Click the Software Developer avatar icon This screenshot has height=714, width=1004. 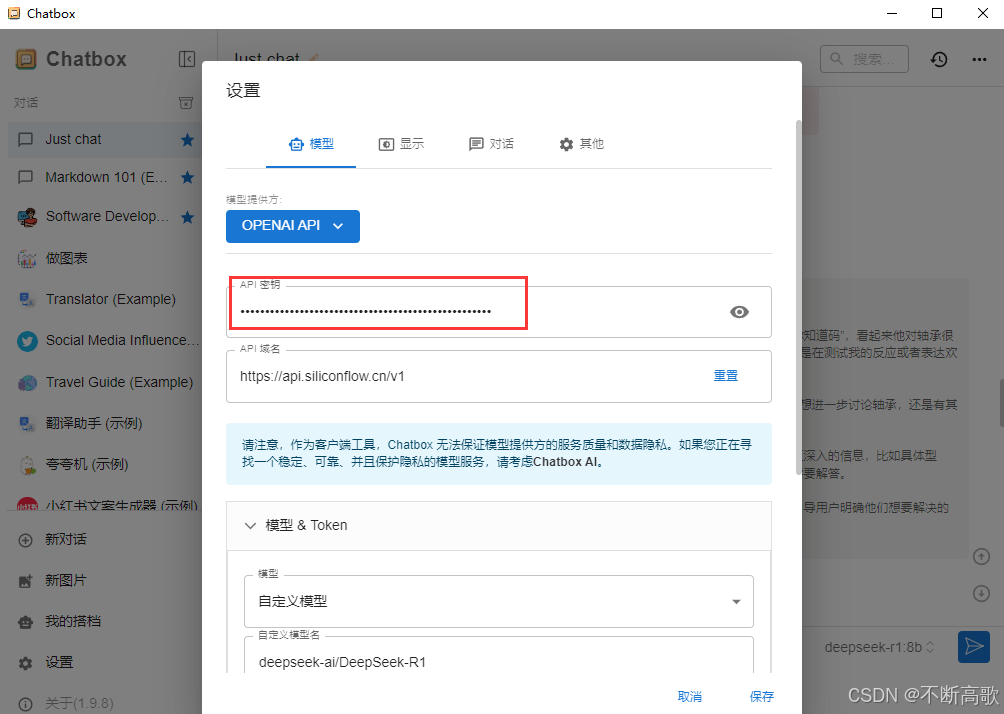27,218
